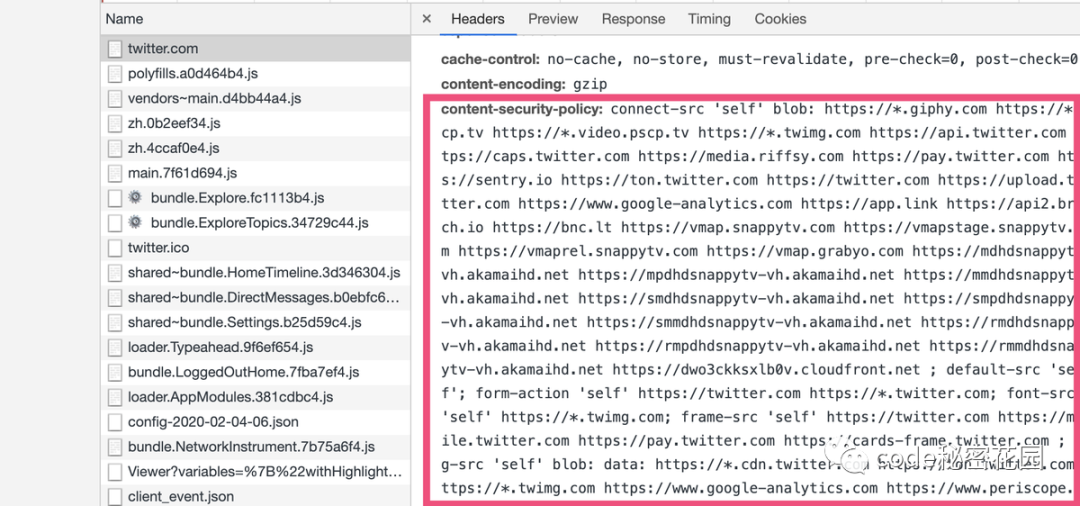Click the content-security-policy header name
The image size is (1080, 506).
coord(522,109)
